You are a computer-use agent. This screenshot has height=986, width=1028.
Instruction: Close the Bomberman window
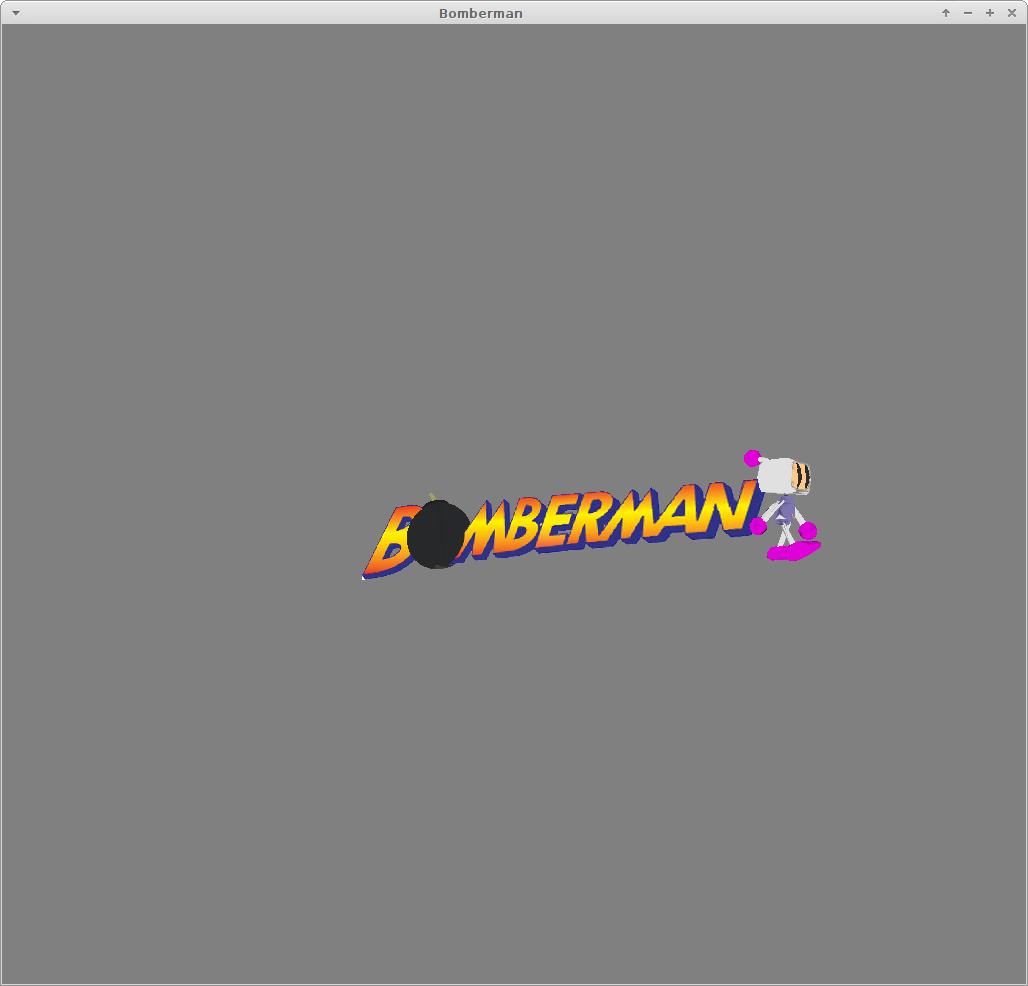(1012, 13)
